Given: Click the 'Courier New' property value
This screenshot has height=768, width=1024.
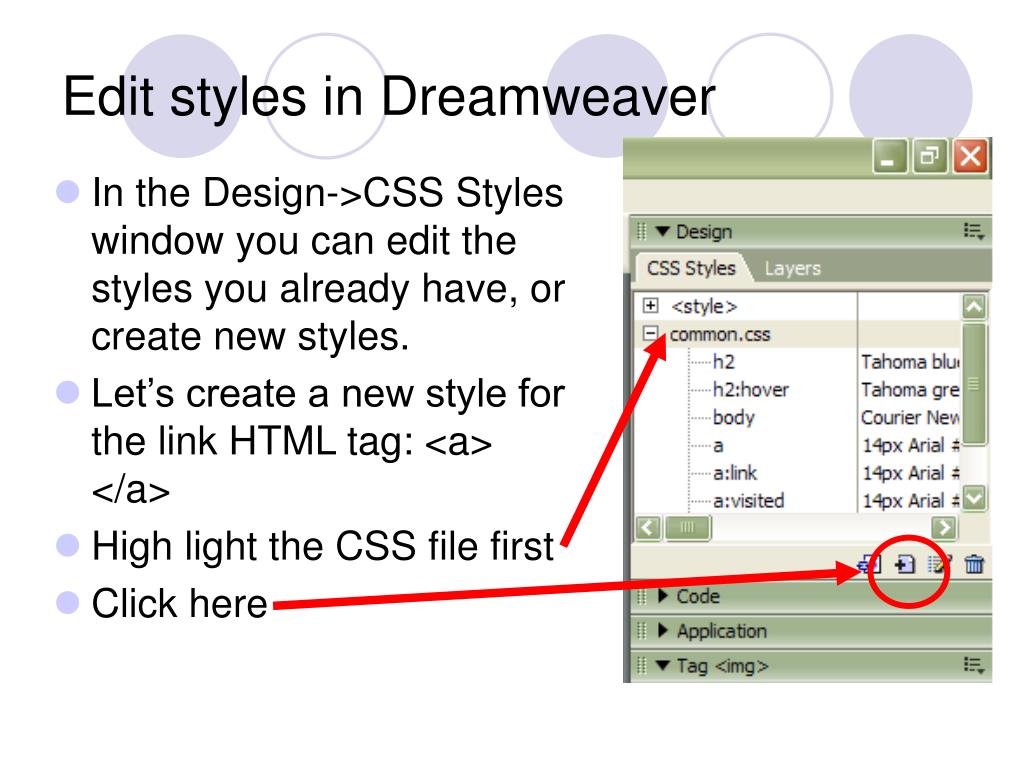Looking at the screenshot, I should [910, 417].
